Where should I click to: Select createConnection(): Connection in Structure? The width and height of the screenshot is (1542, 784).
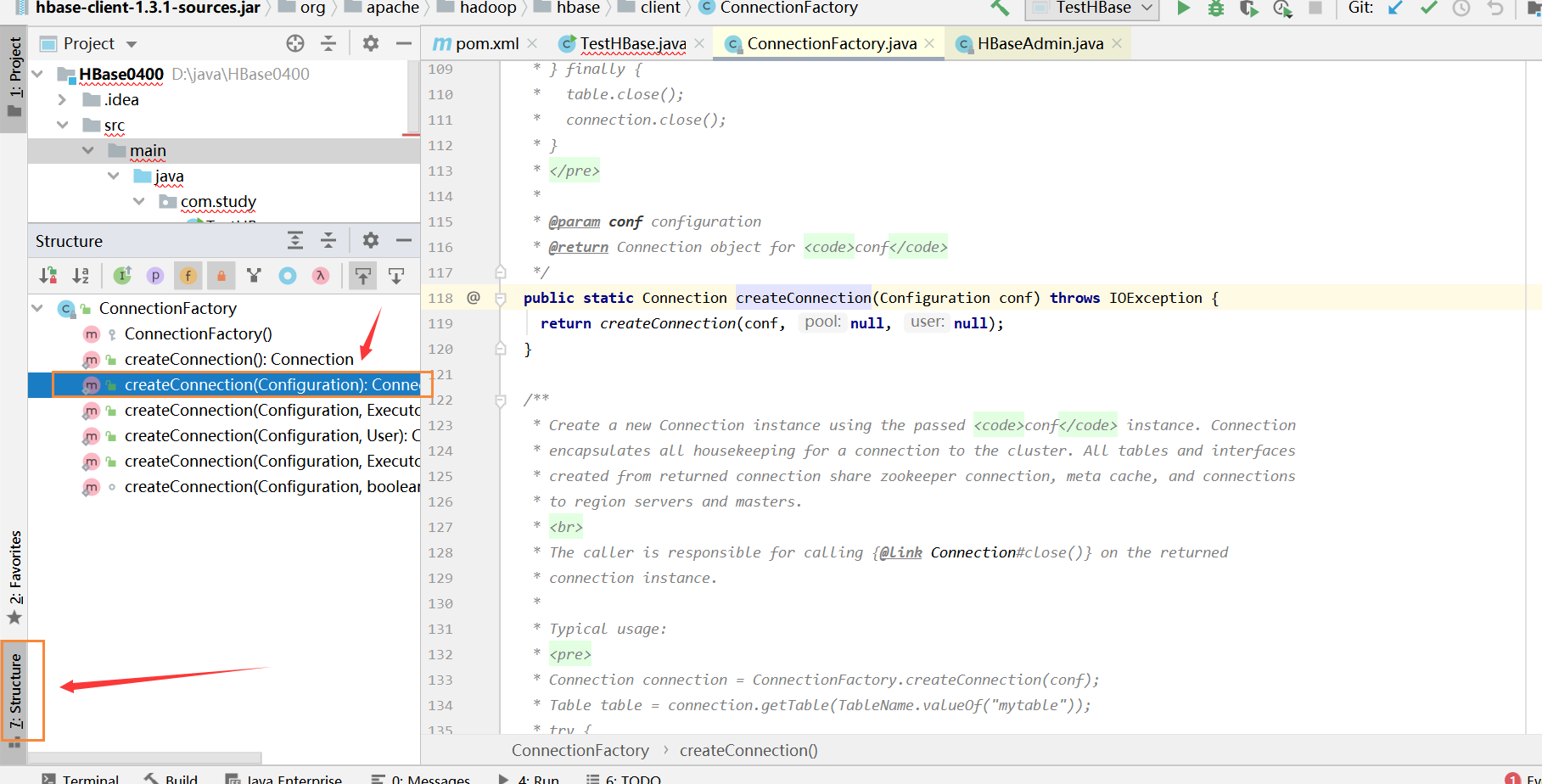[x=238, y=359]
